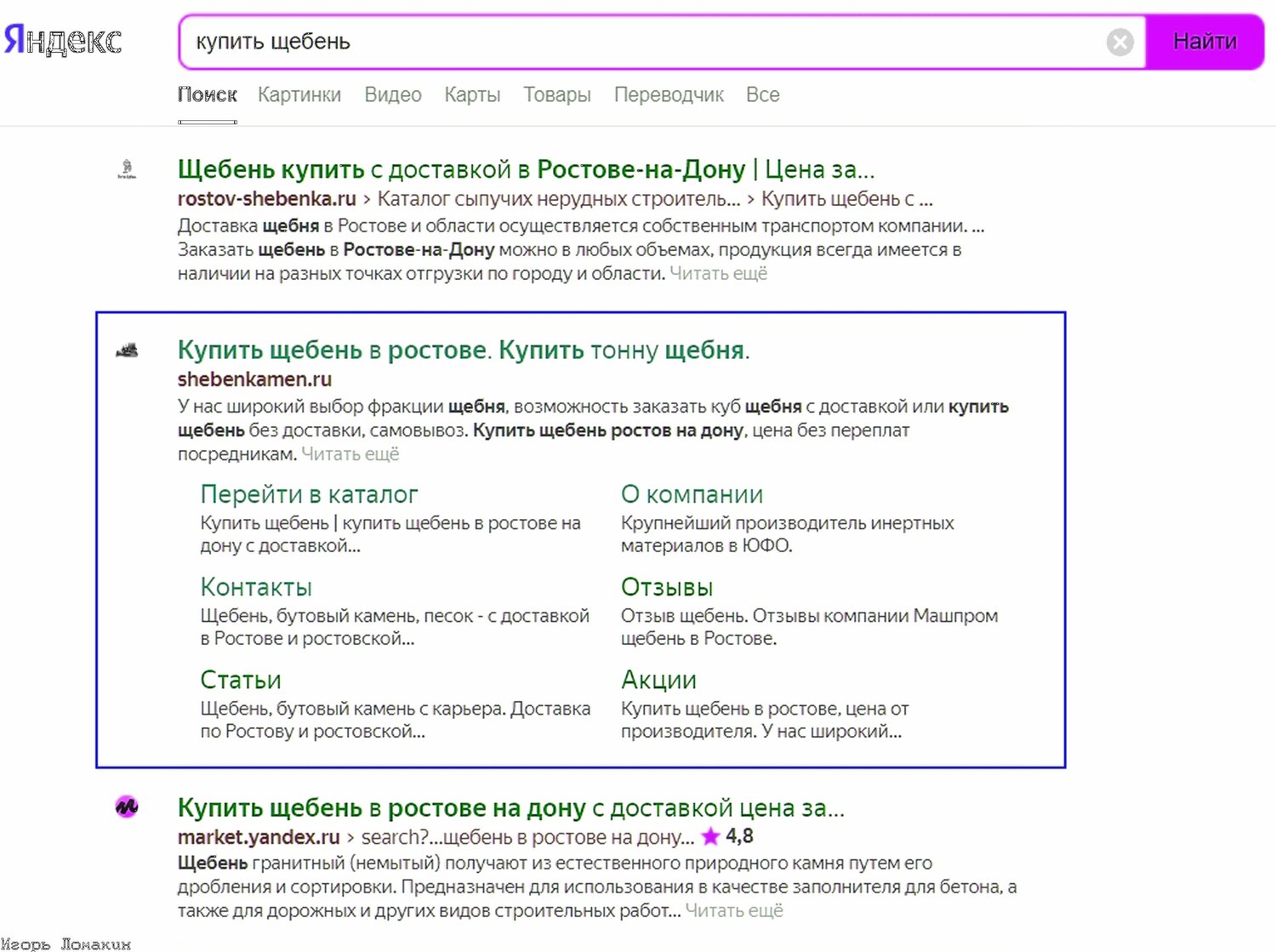The width and height of the screenshot is (1276, 952).
Task: Open the Контакты sitelink
Action: pyautogui.click(x=256, y=587)
